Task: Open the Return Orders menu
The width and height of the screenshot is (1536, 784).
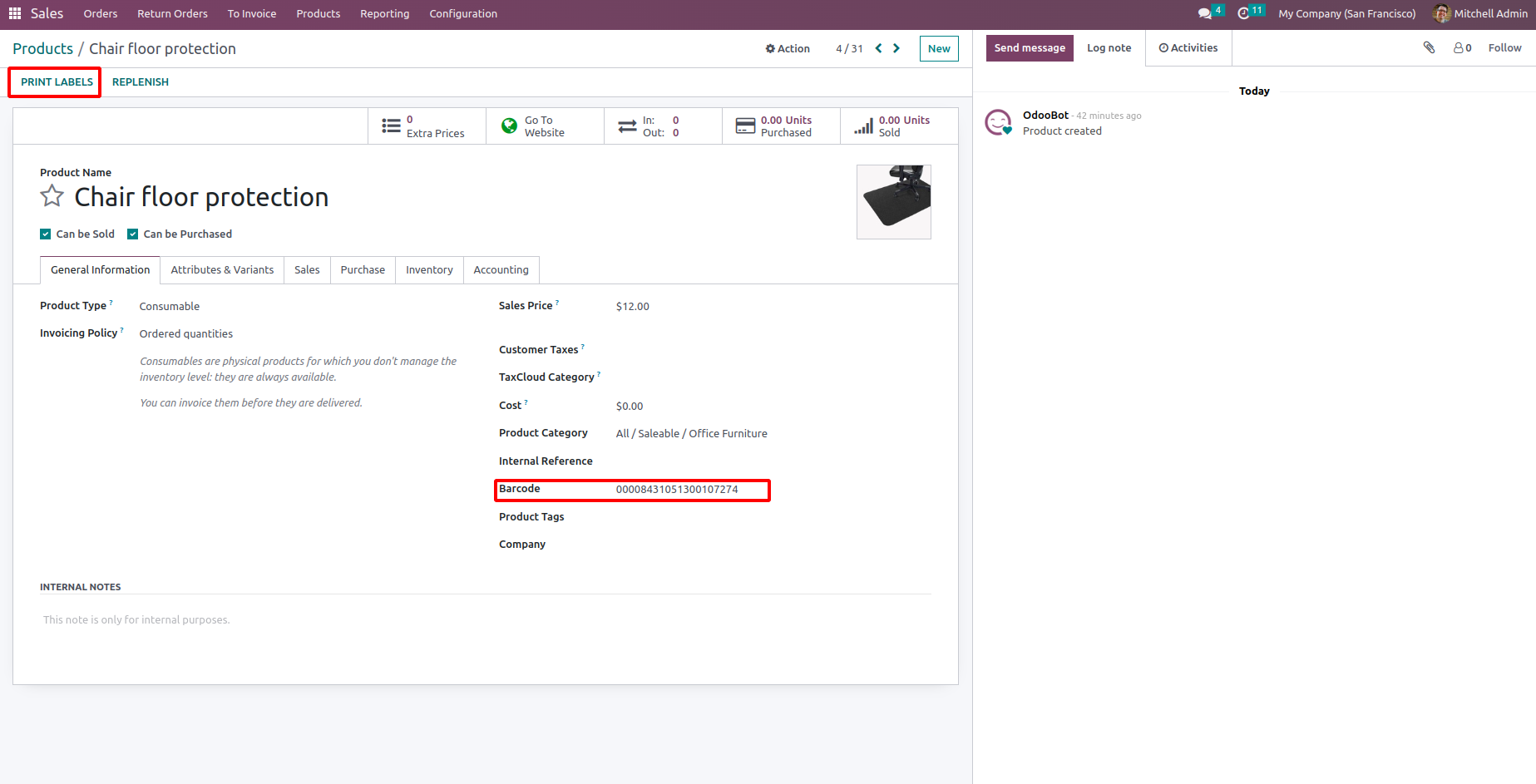Action: tap(173, 13)
